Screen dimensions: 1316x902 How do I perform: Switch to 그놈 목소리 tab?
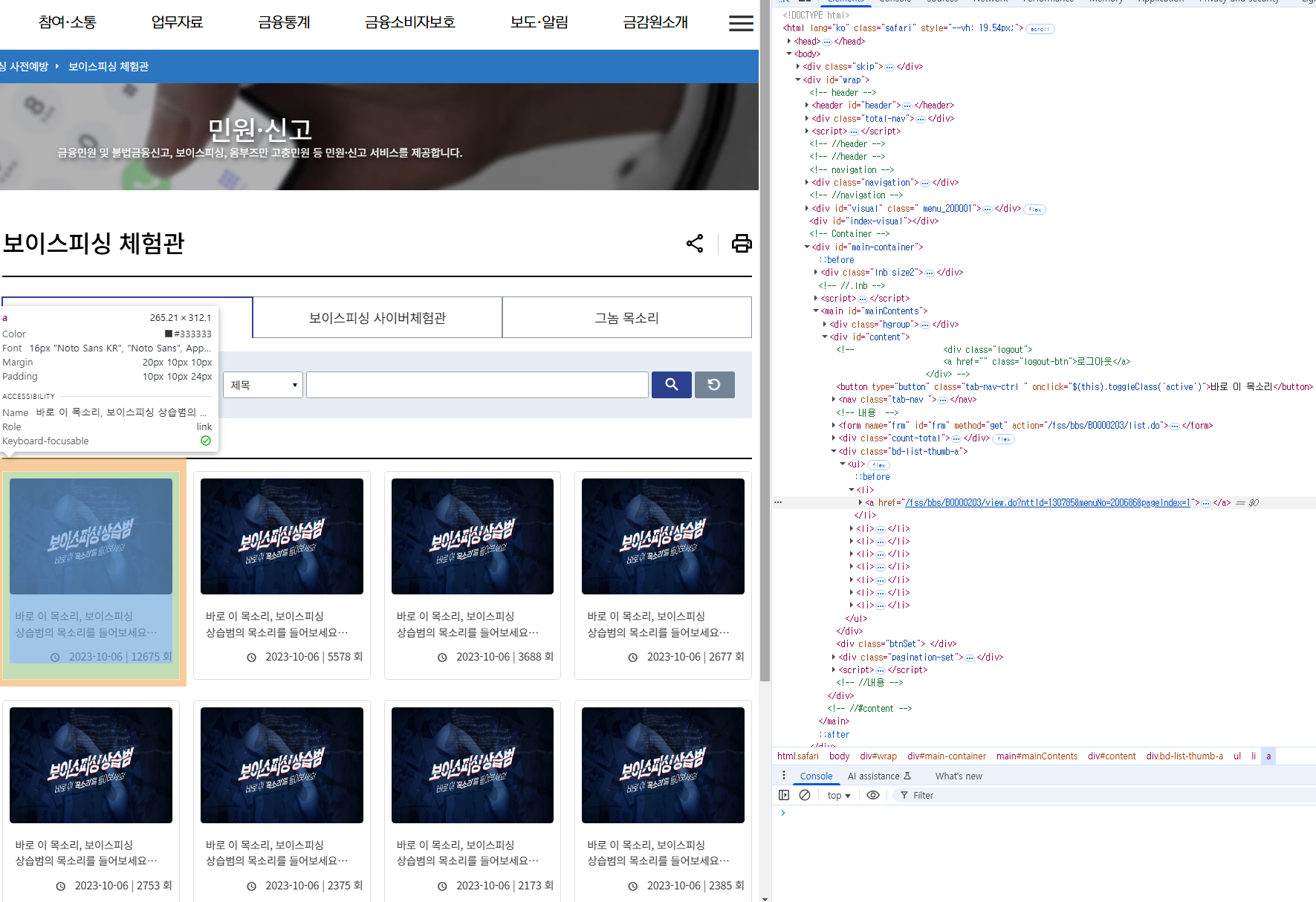[x=627, y=318]
